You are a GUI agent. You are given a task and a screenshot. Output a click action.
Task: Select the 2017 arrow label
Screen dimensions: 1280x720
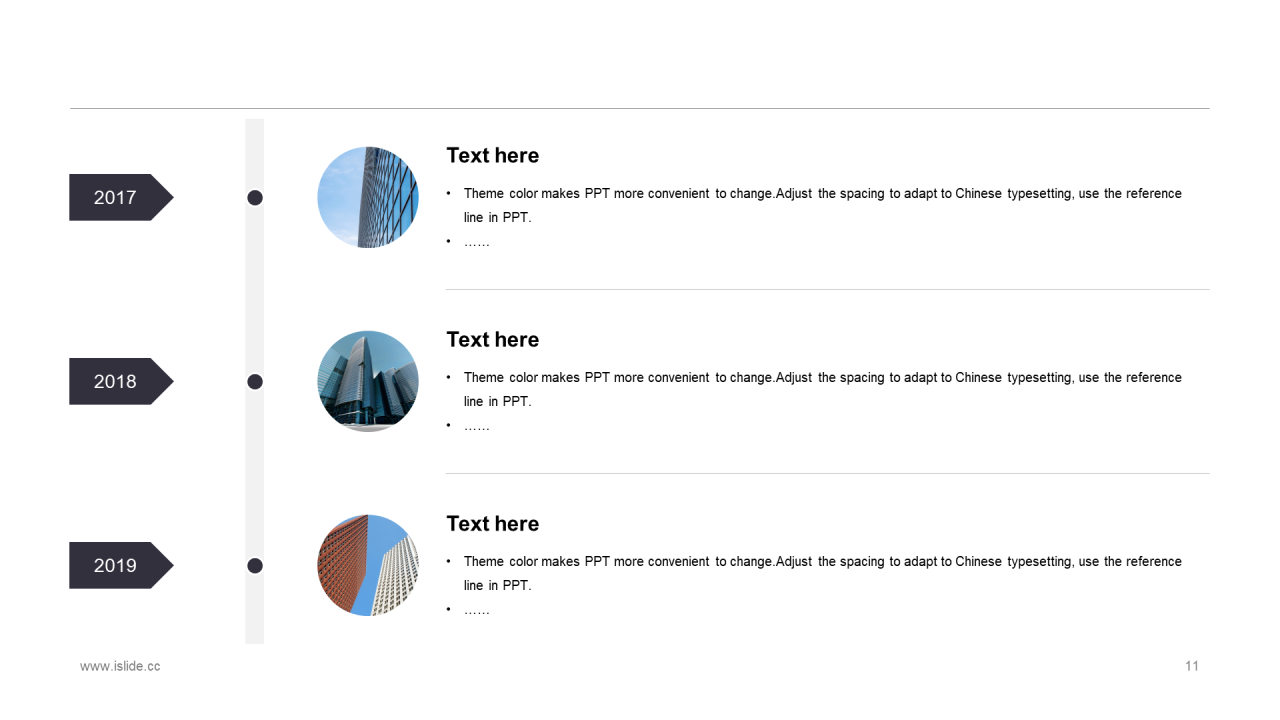[x=121, y=197]
